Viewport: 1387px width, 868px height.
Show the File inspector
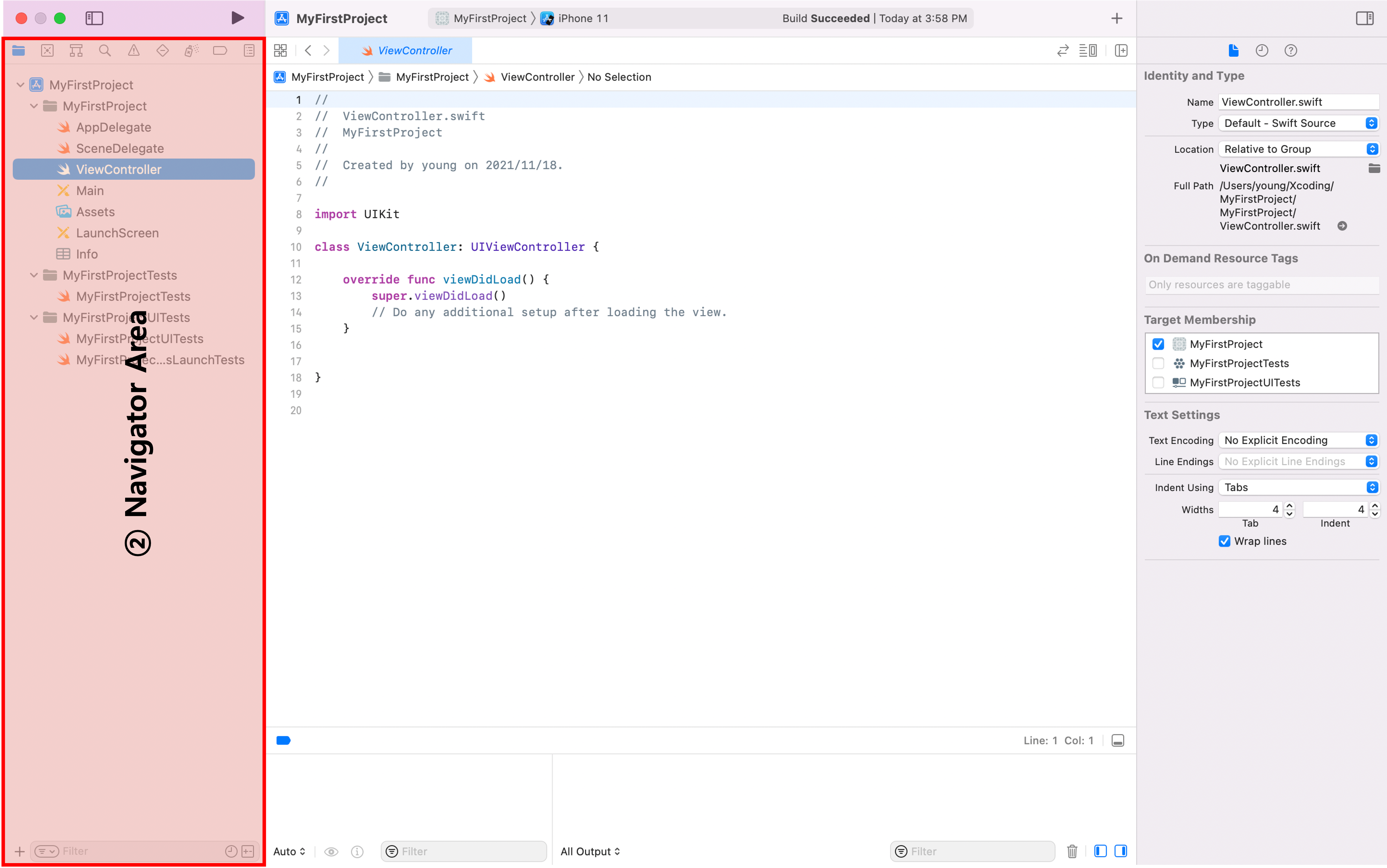[1233, 51]
